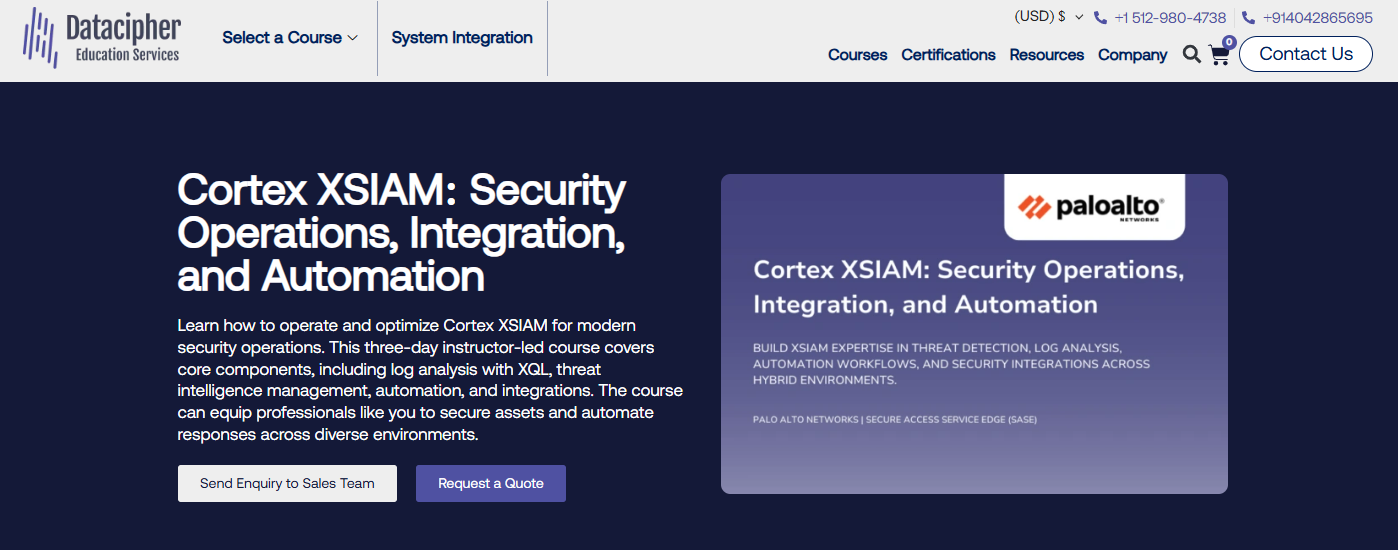Click the cart item count badge
This screenshot has height=550, width=1398.
[1229, 42]
